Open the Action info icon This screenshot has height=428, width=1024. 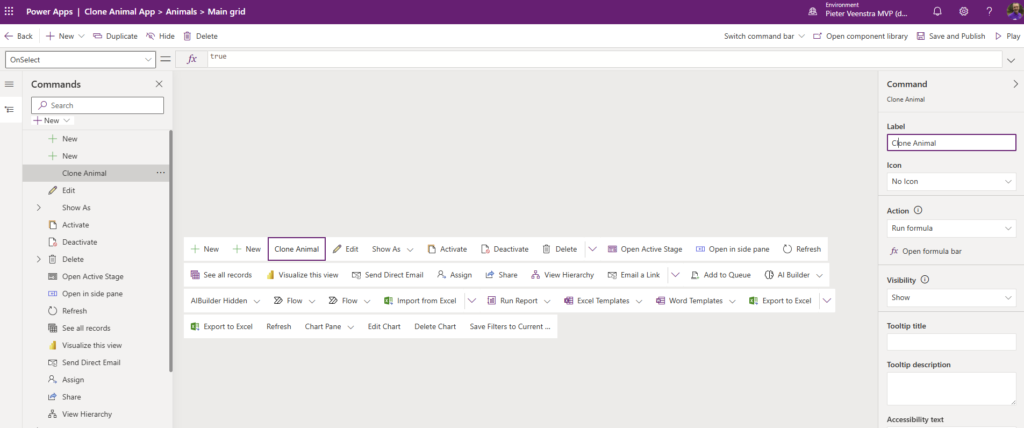(918, 210)
